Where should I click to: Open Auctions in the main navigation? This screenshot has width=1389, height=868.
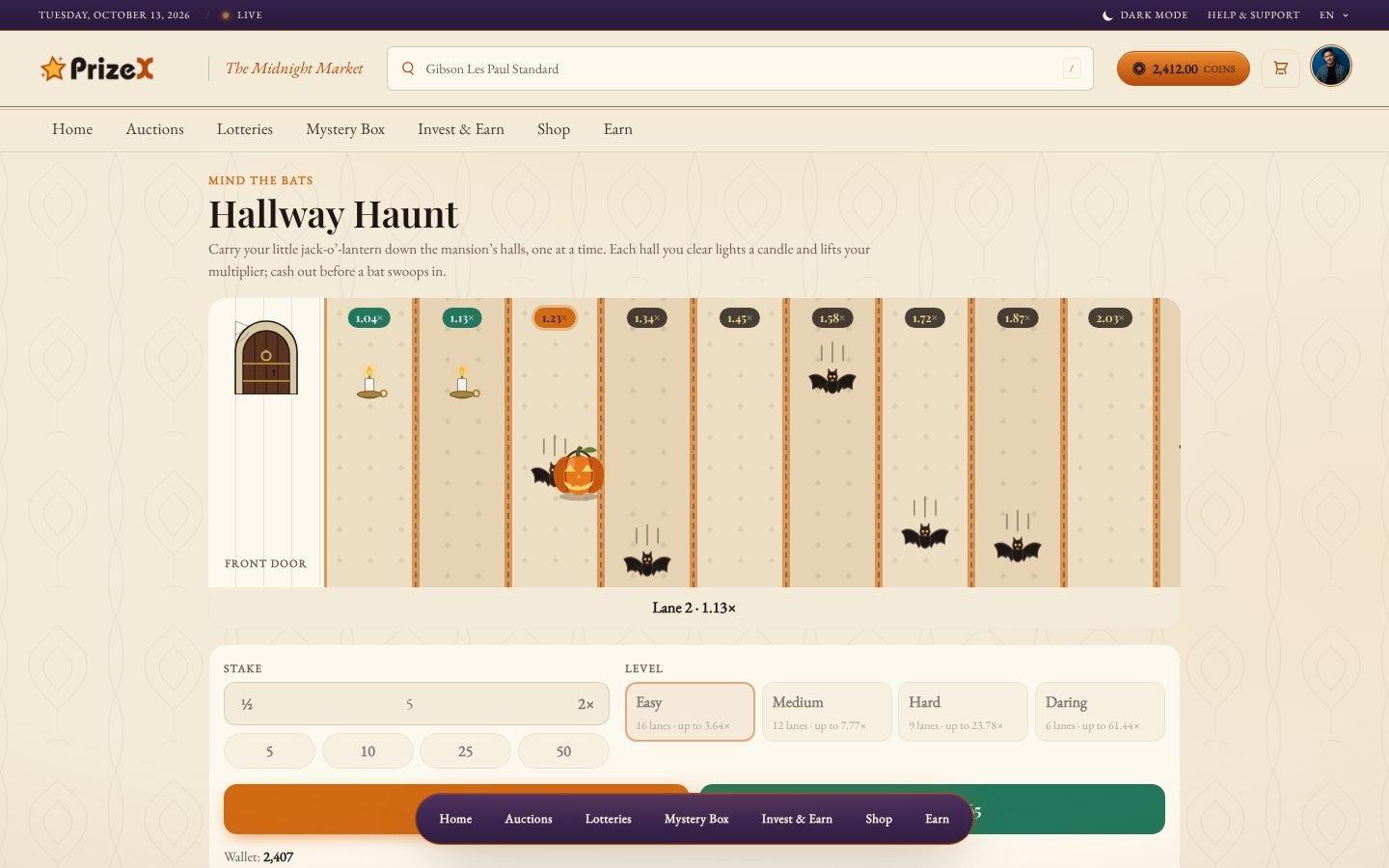(154, 129)
